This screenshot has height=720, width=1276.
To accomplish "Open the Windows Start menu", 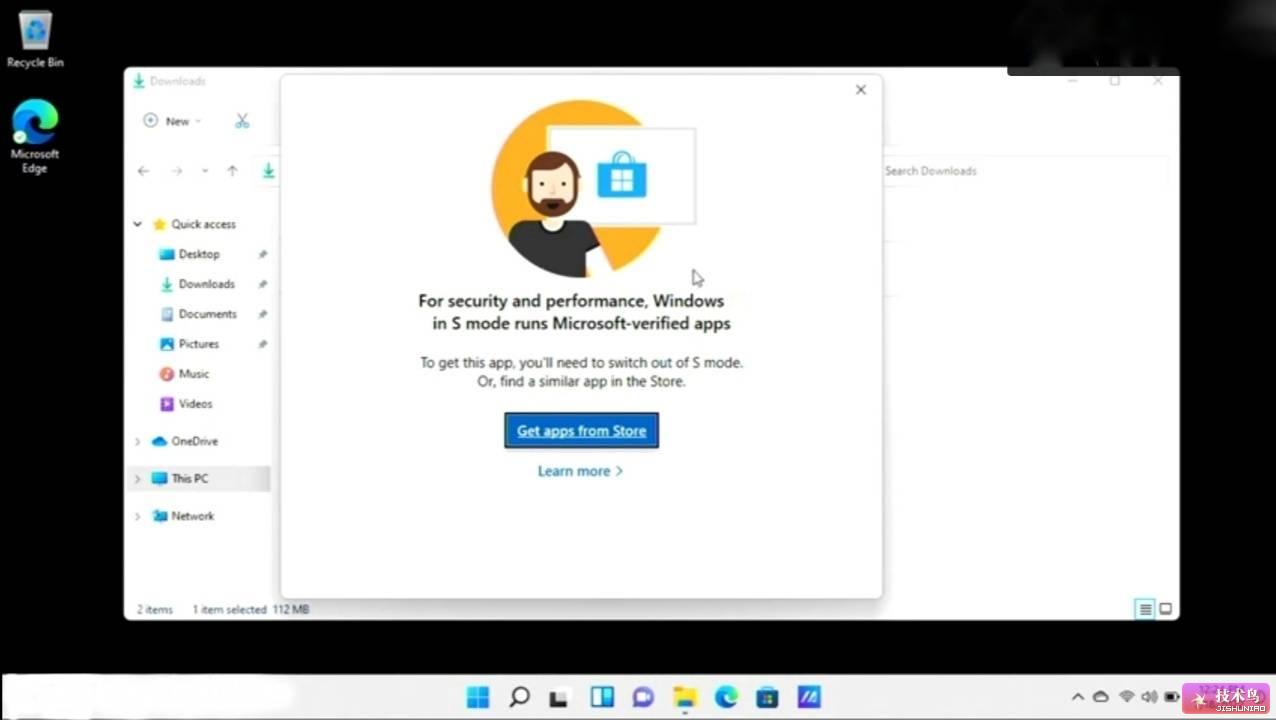I will 478,697.
